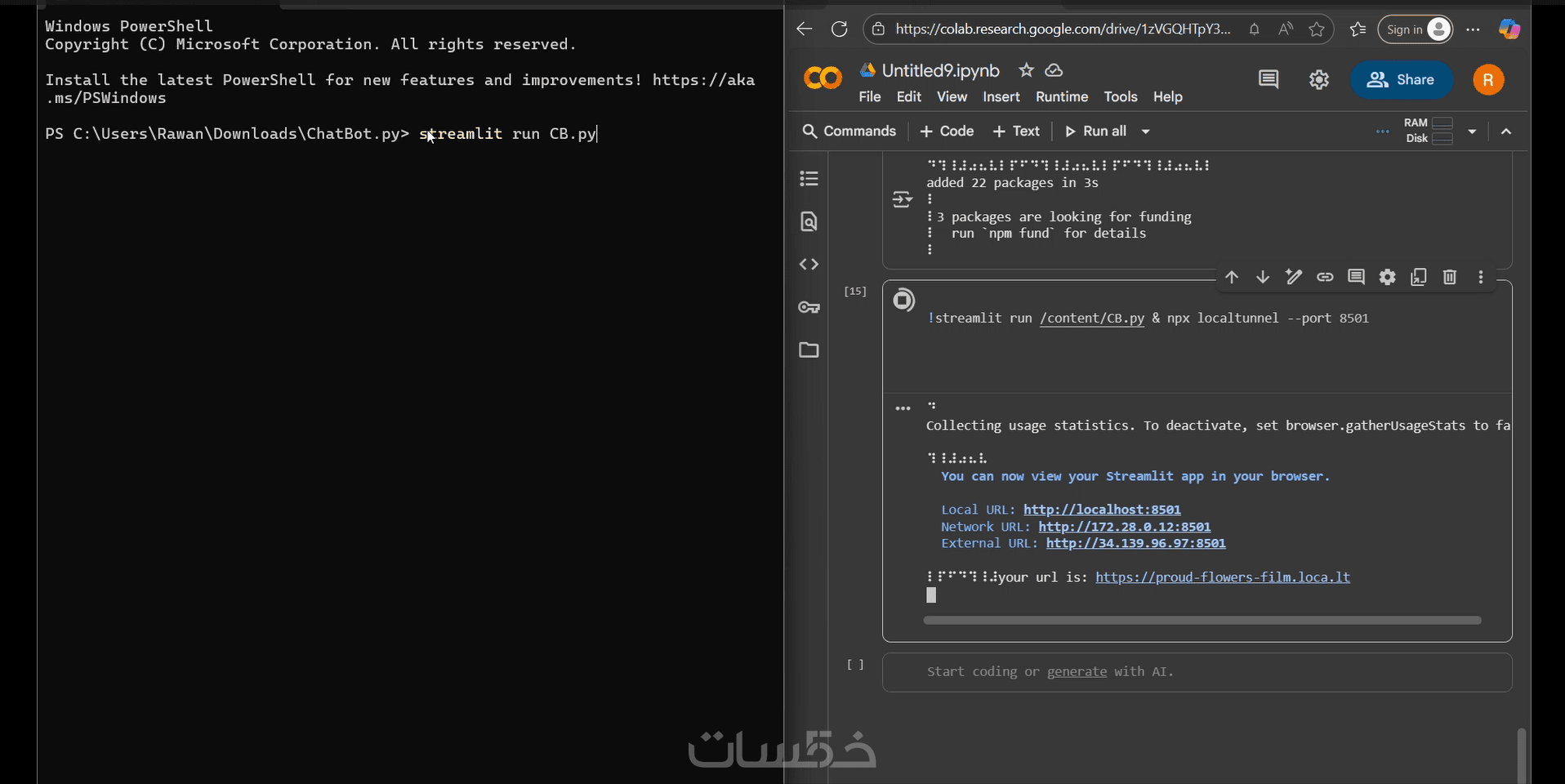This screenshot has width=1565, height=784.
Task: Open more cell actions menu
Action: coord(1481,277)
